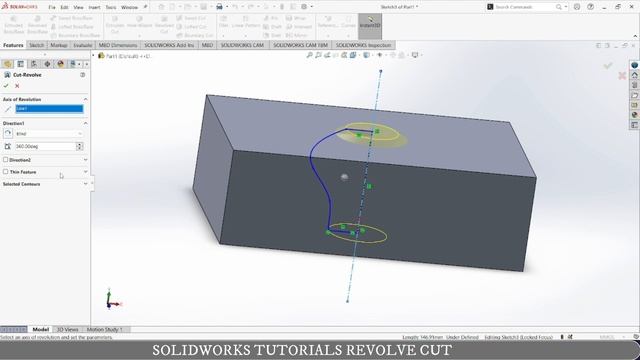Click viewport confirmation corner green checkmark
The height and width of the screenshot is (360, 640).
click(608, 66)
